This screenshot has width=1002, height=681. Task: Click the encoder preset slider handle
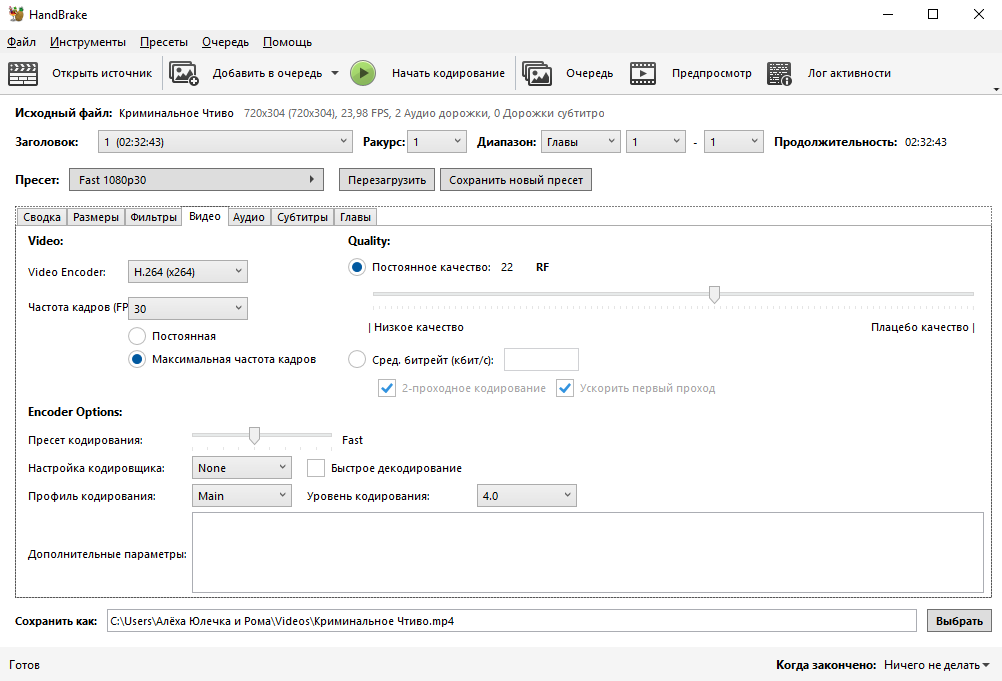point(254,436)
